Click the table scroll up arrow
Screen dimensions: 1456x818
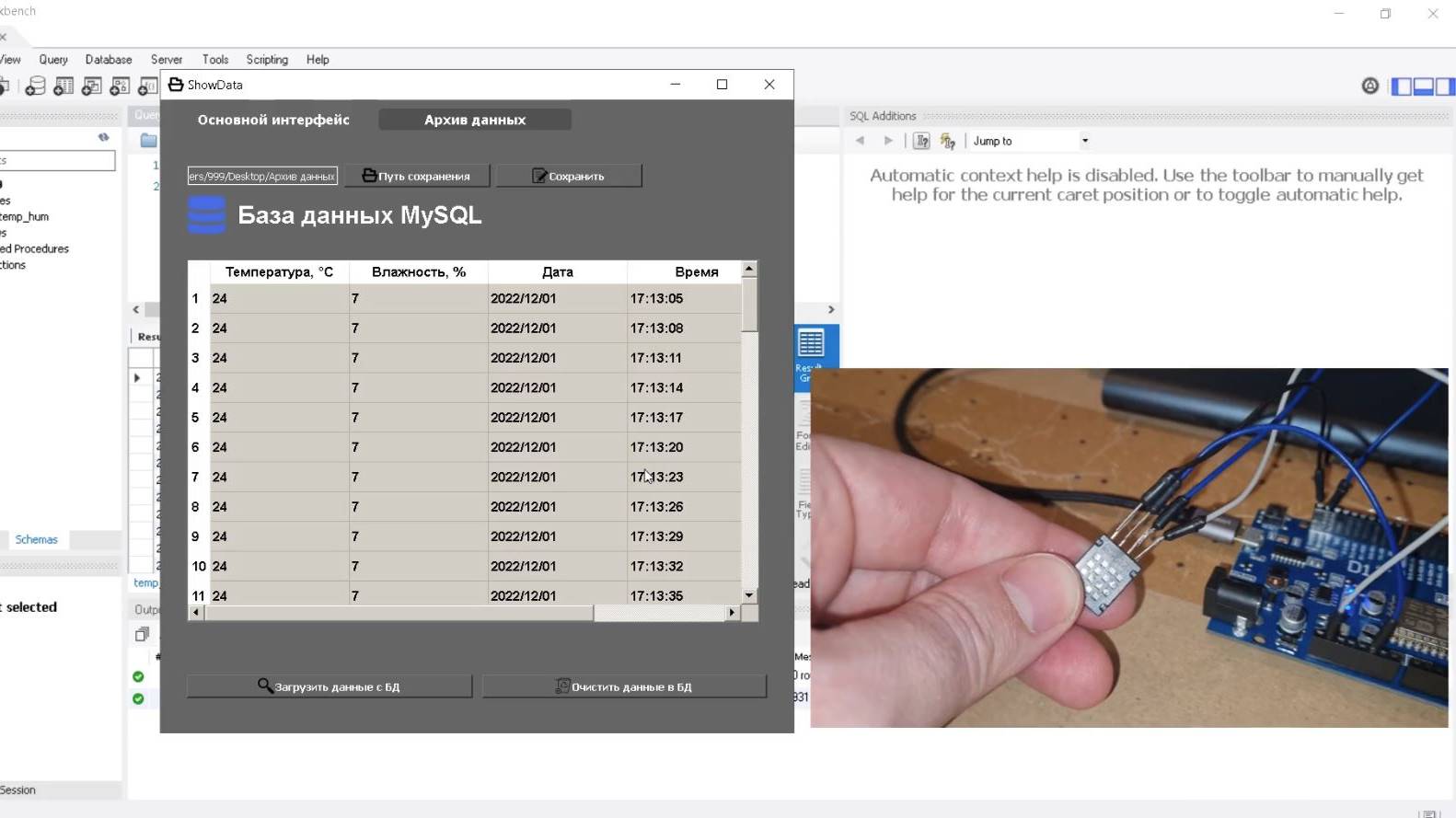pos(749,269)
